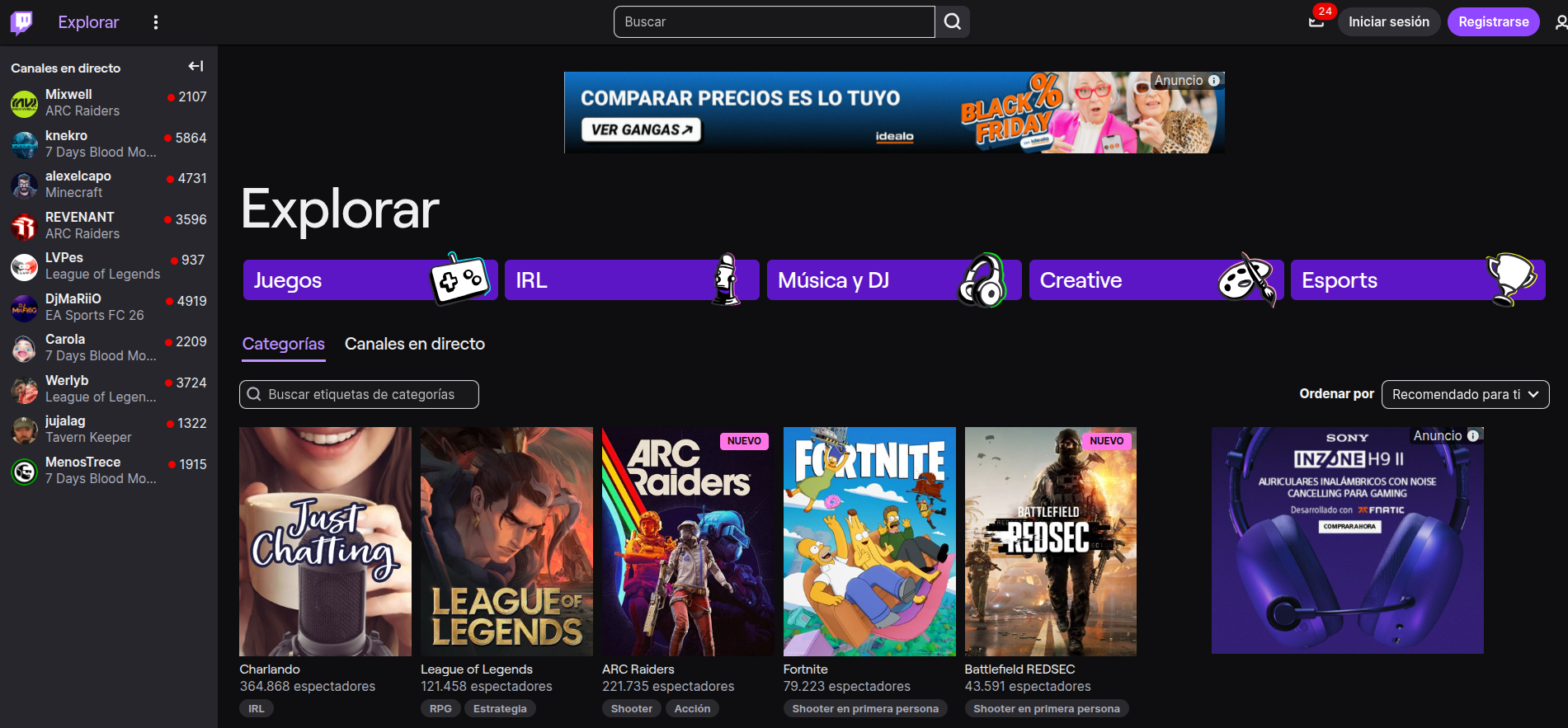Collapse the Canales en directo sidebar

click(195, 67)
